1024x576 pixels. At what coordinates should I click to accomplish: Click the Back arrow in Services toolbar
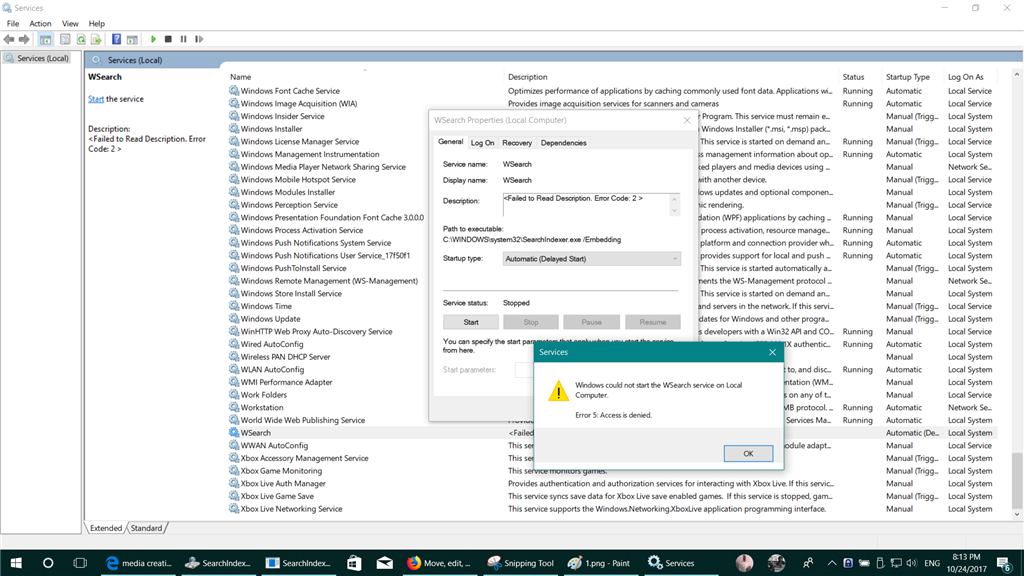8,39
